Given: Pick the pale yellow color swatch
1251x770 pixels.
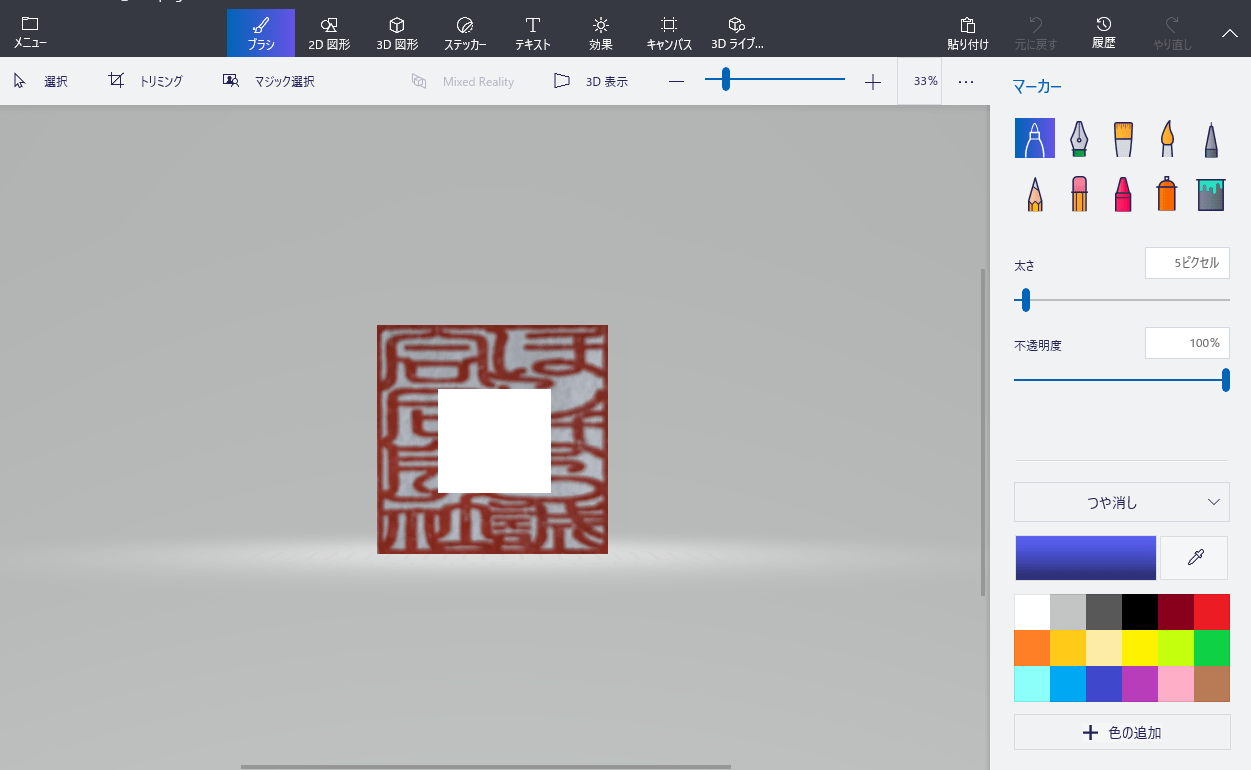Looking at the screenshot, I should [x=1104, y=648].
